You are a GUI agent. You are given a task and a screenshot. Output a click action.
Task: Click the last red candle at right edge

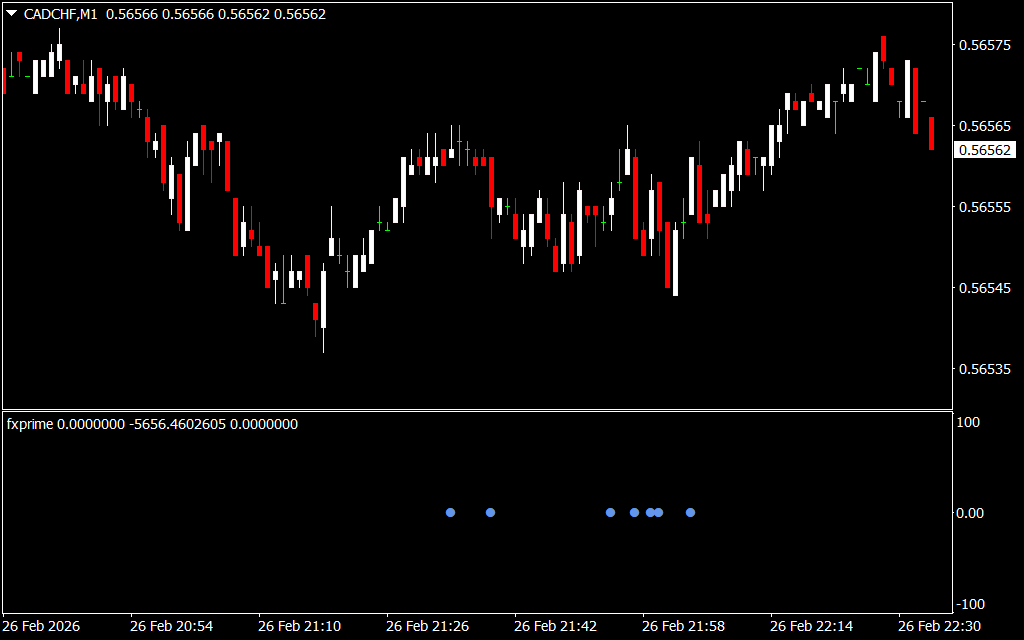(x=931, y=133)
